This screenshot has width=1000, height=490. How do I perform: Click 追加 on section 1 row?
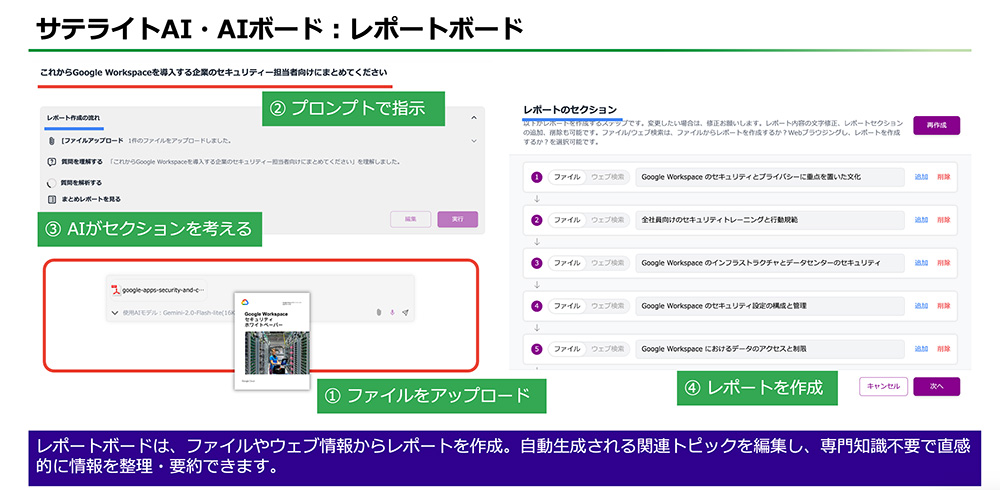tap(921, 177)
